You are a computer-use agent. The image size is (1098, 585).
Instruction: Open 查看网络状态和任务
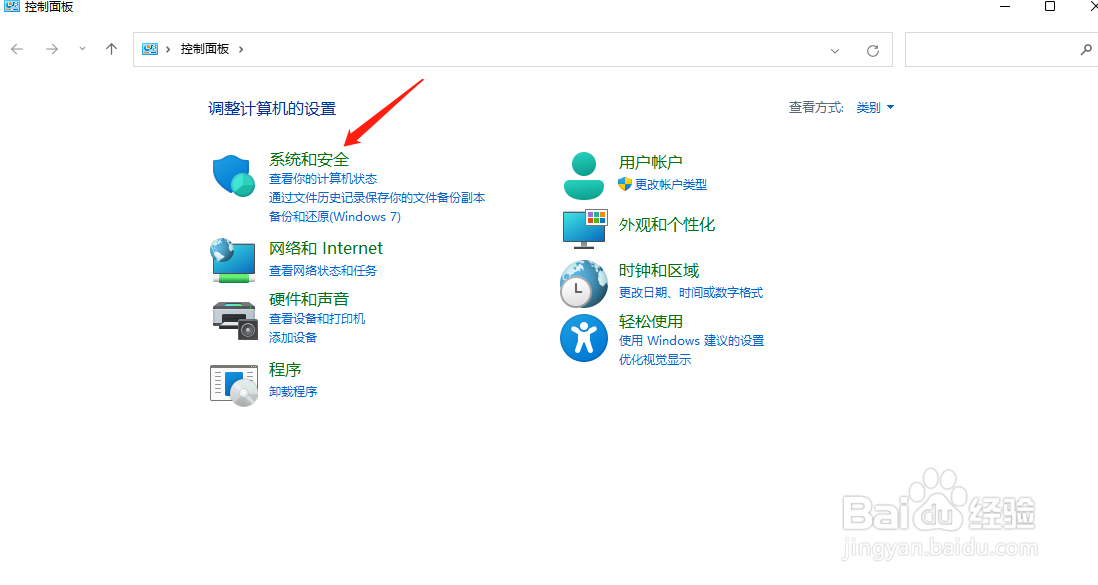[323, 270]
